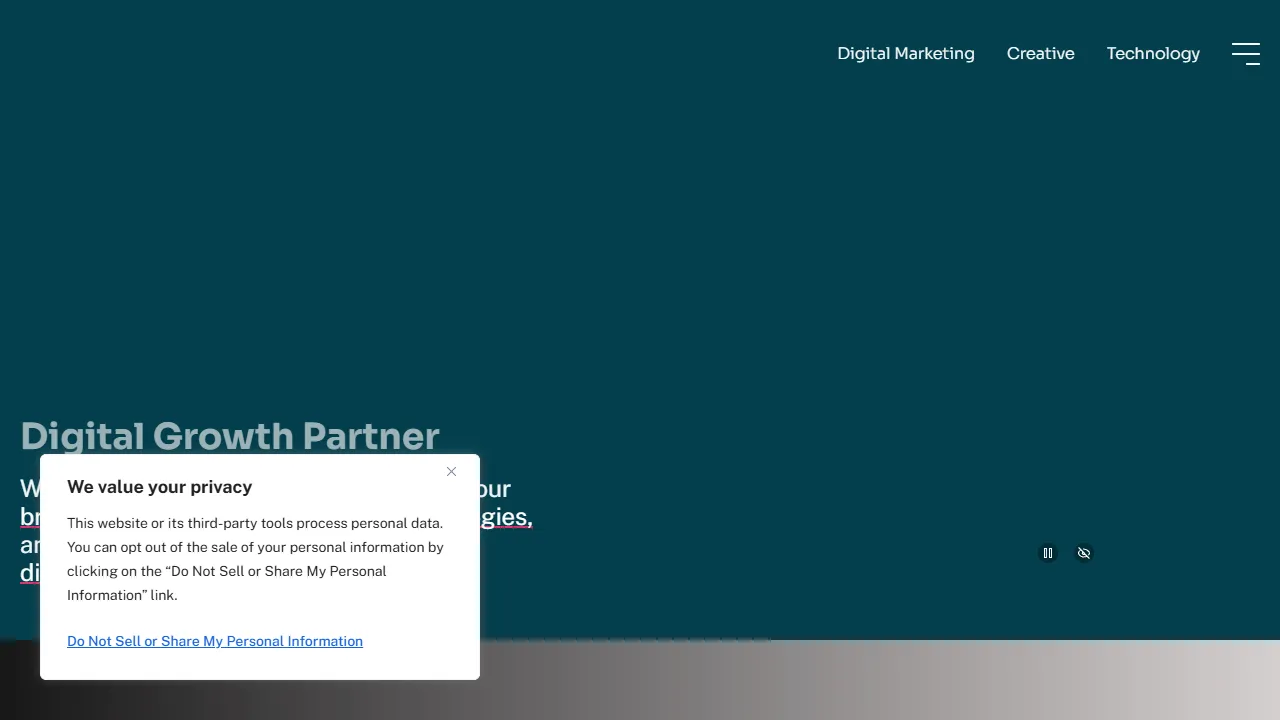
Task: Disable video visuals with the crossed-eye icon
Action: (1084, 553)
